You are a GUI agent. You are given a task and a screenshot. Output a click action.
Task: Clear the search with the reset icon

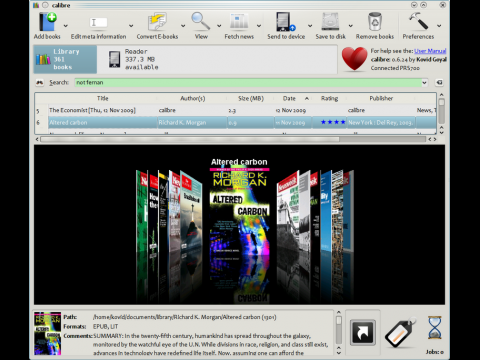439,82
